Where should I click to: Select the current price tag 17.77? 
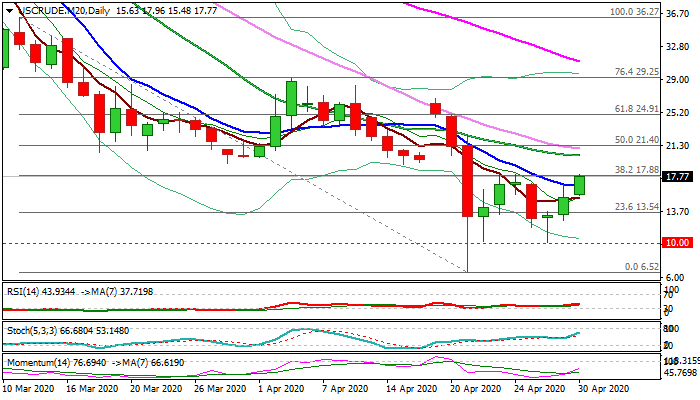click(x=678, y=177)
